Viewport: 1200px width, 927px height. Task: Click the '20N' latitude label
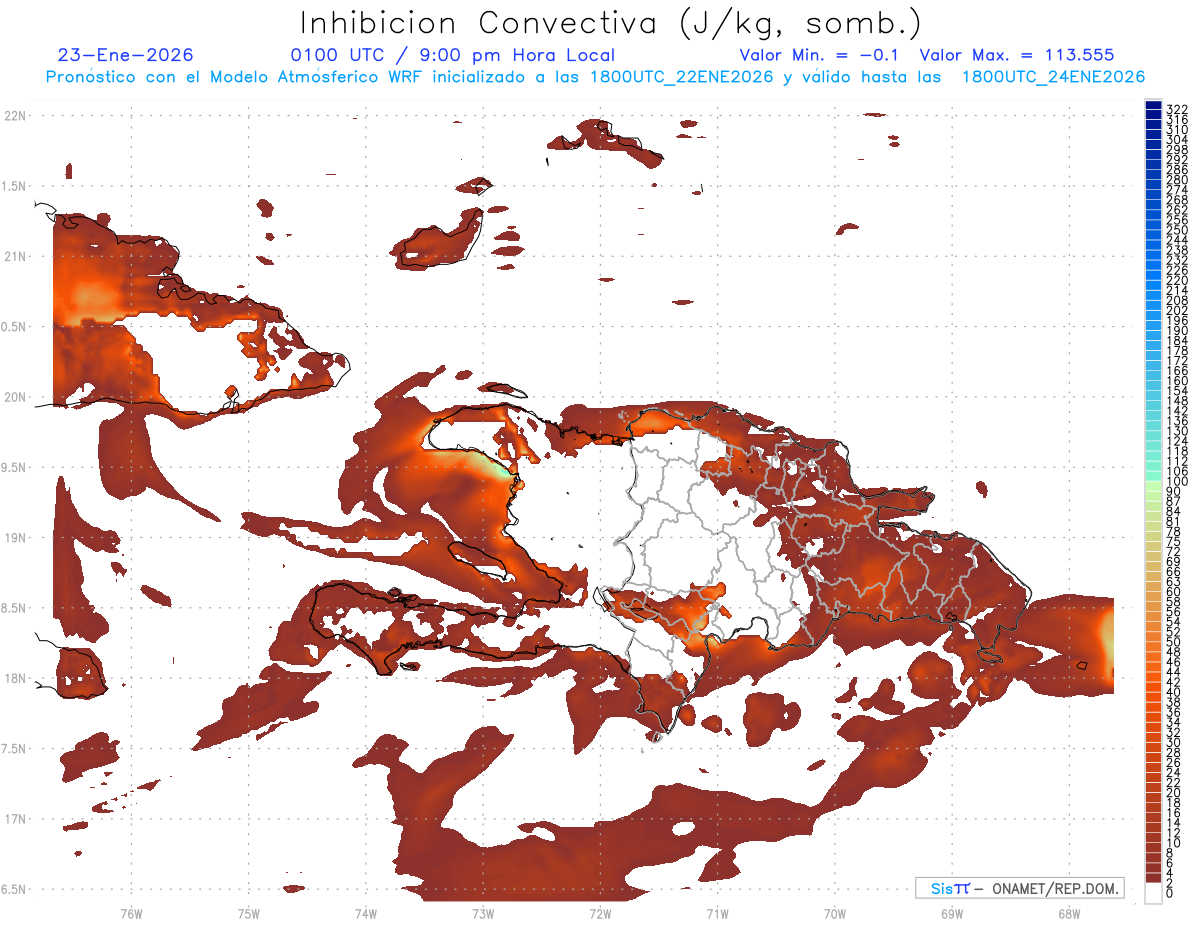(x=16, y=397)
